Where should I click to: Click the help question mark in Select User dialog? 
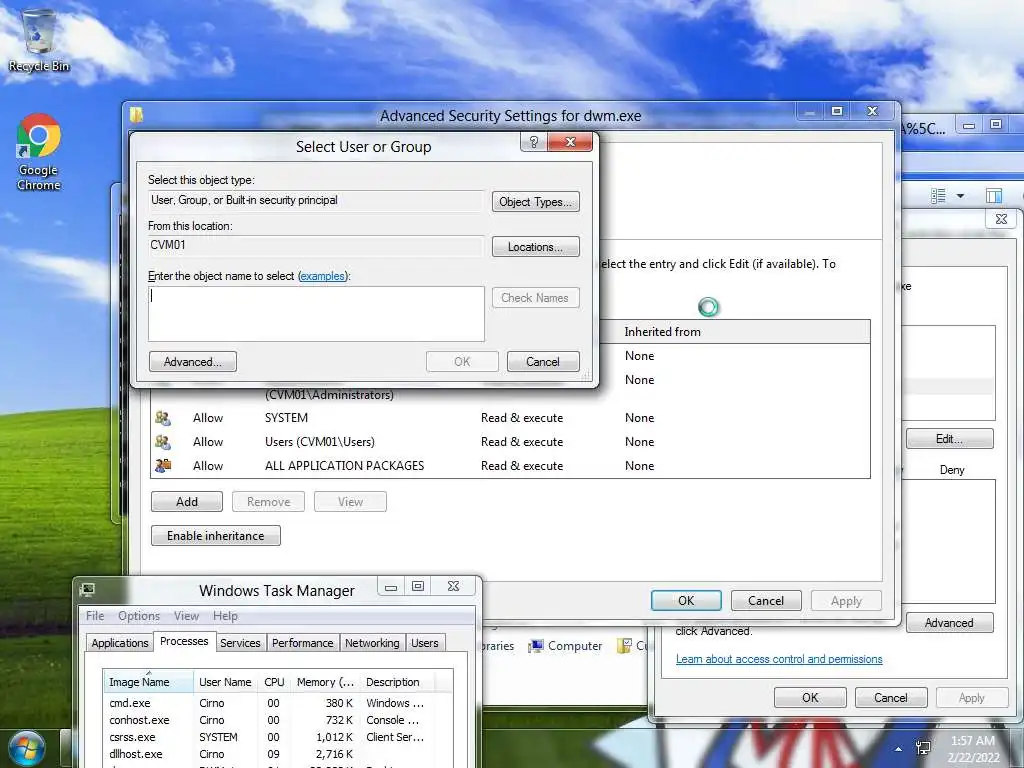534,142
